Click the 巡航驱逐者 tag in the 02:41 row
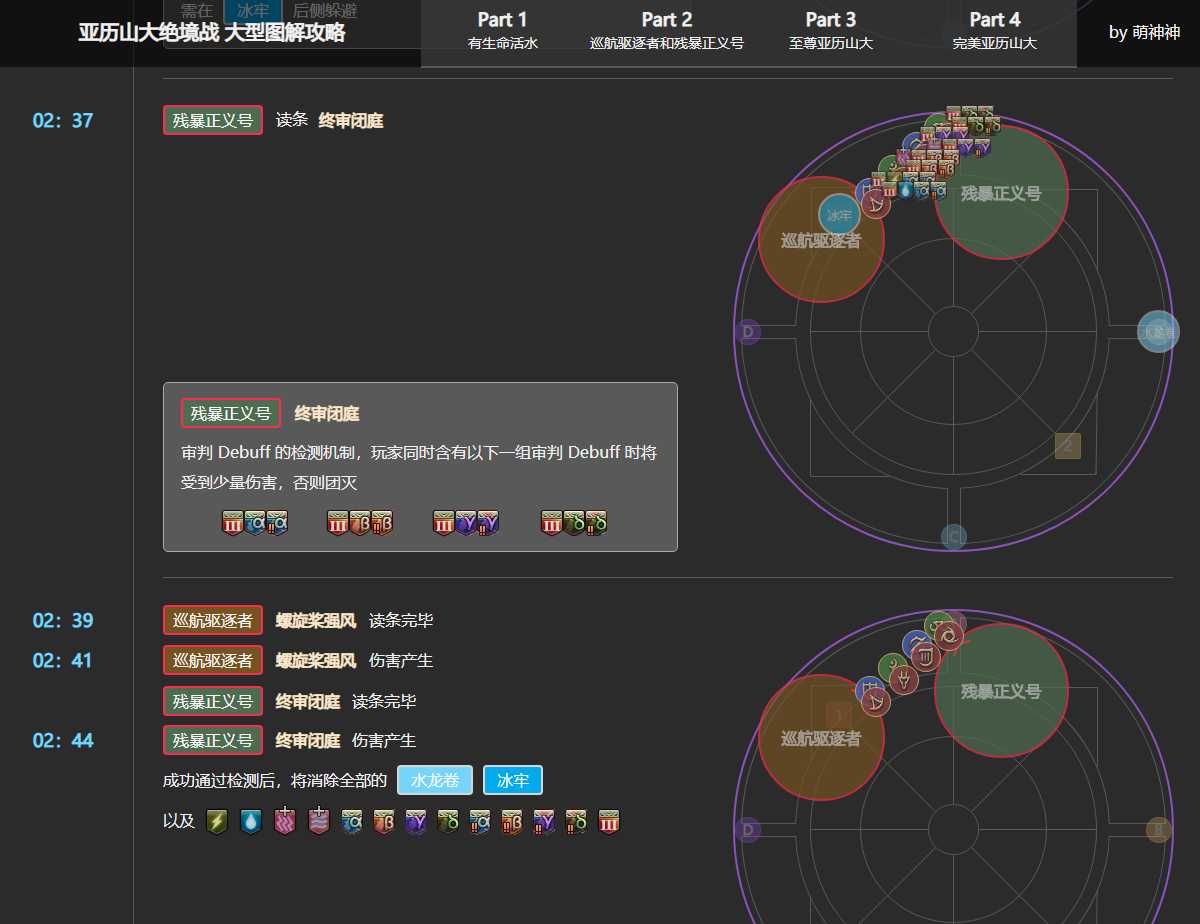 pos(213,660)
